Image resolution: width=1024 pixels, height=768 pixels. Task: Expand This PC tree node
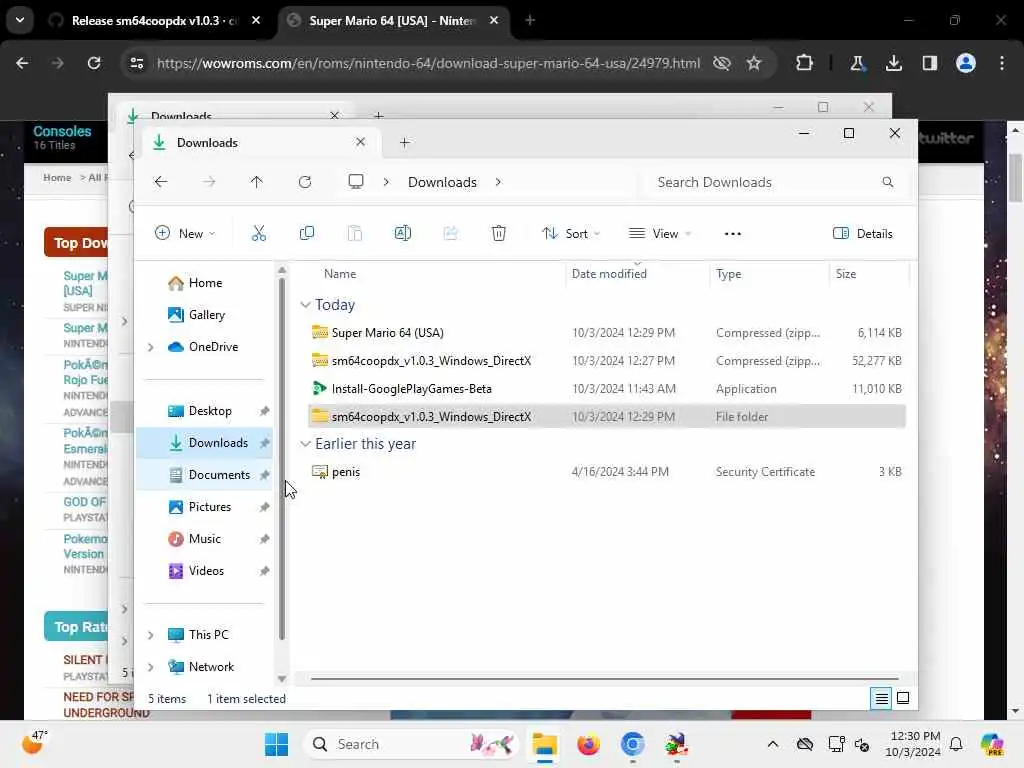[151, 635]
